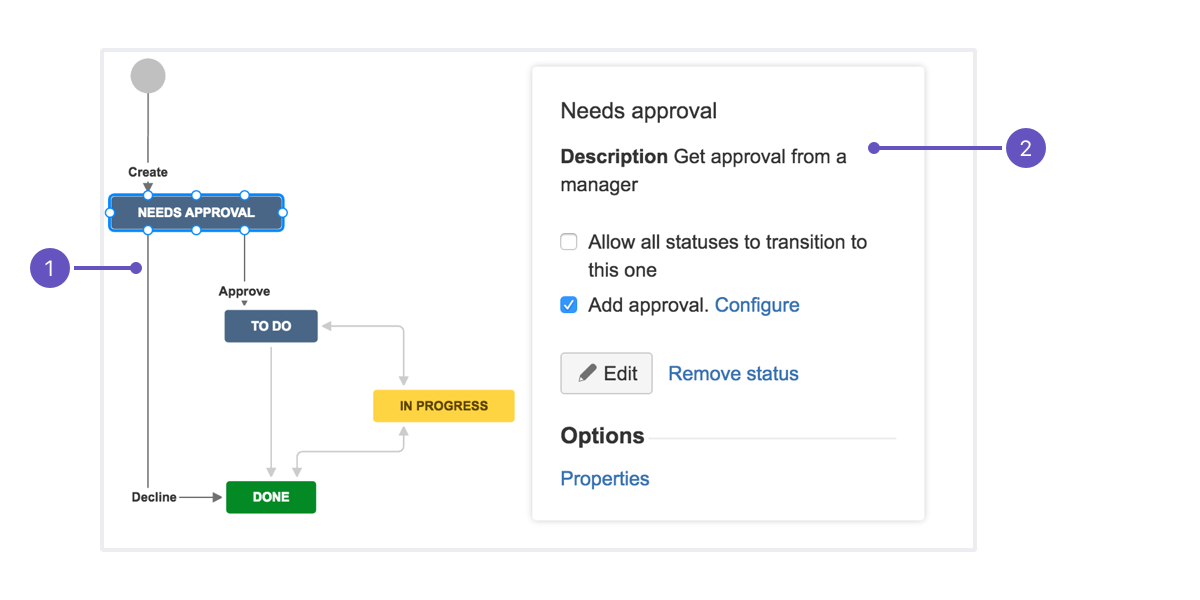Select the TO DO status node
This screenshot has width=1200, height=600.
pyautogui.click(x=271, y=326)
